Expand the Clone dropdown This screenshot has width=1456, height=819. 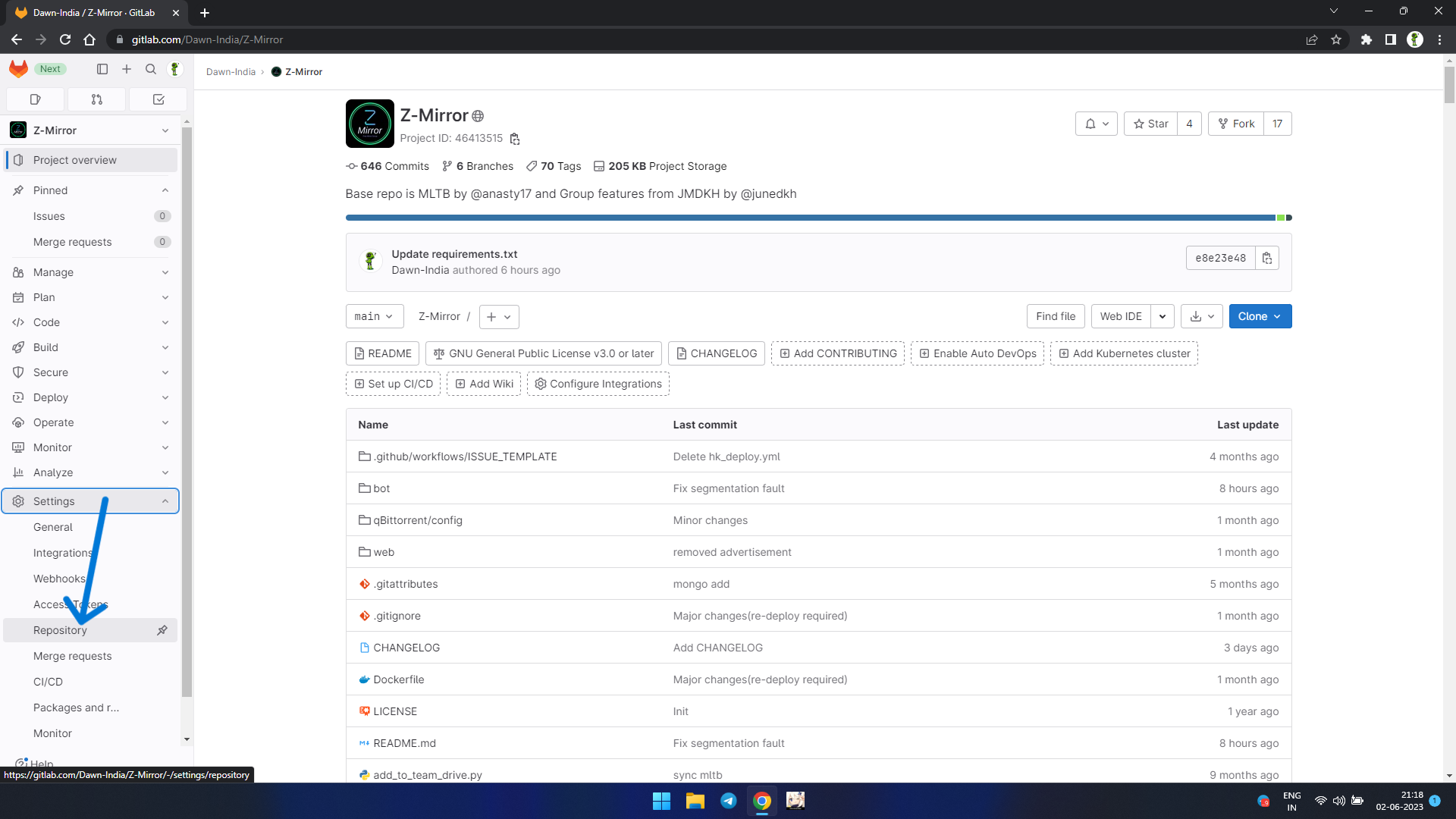coord(1260,316)
